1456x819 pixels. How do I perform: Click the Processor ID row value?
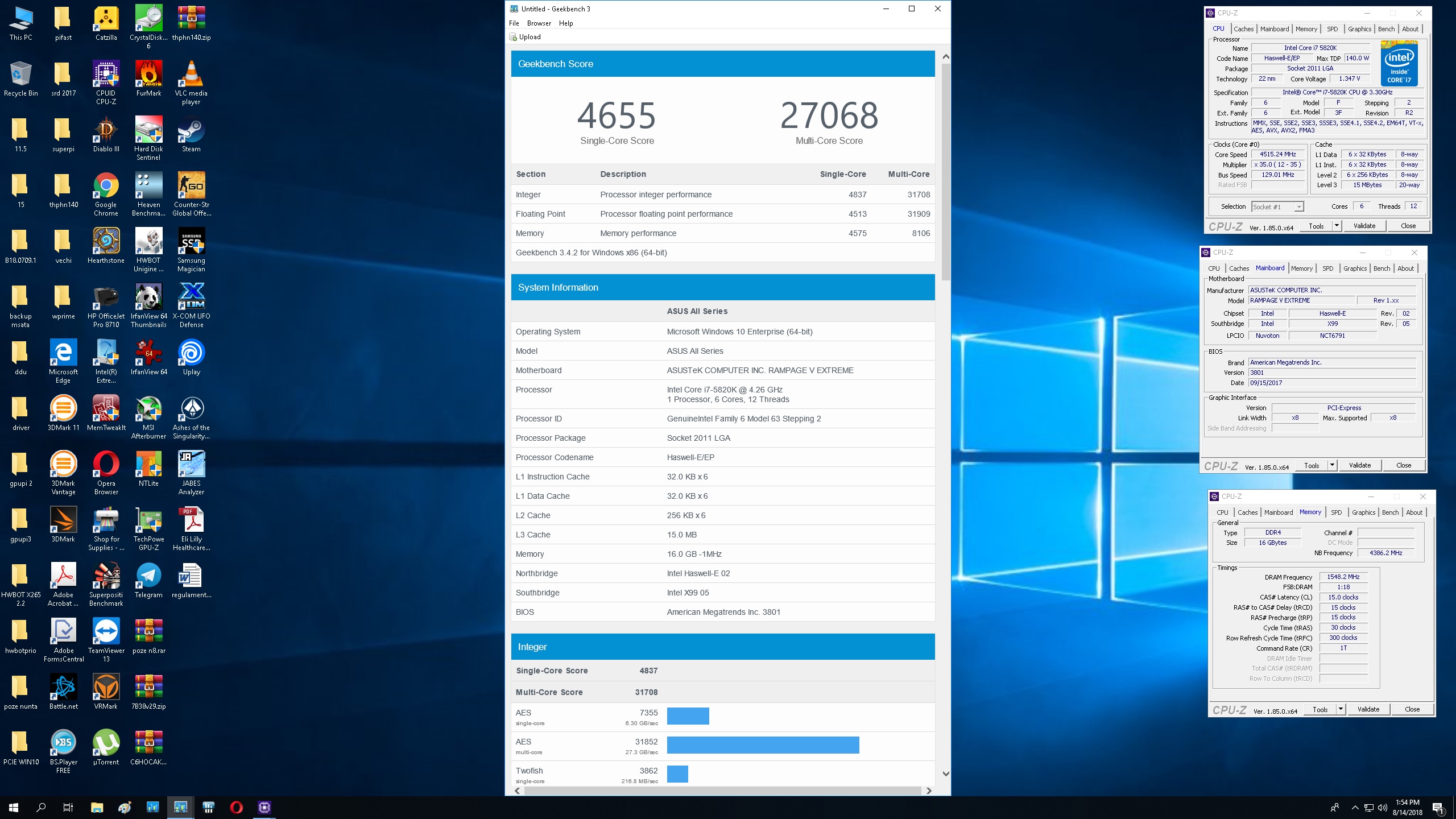pyautogui.click(x=744, y=419)
